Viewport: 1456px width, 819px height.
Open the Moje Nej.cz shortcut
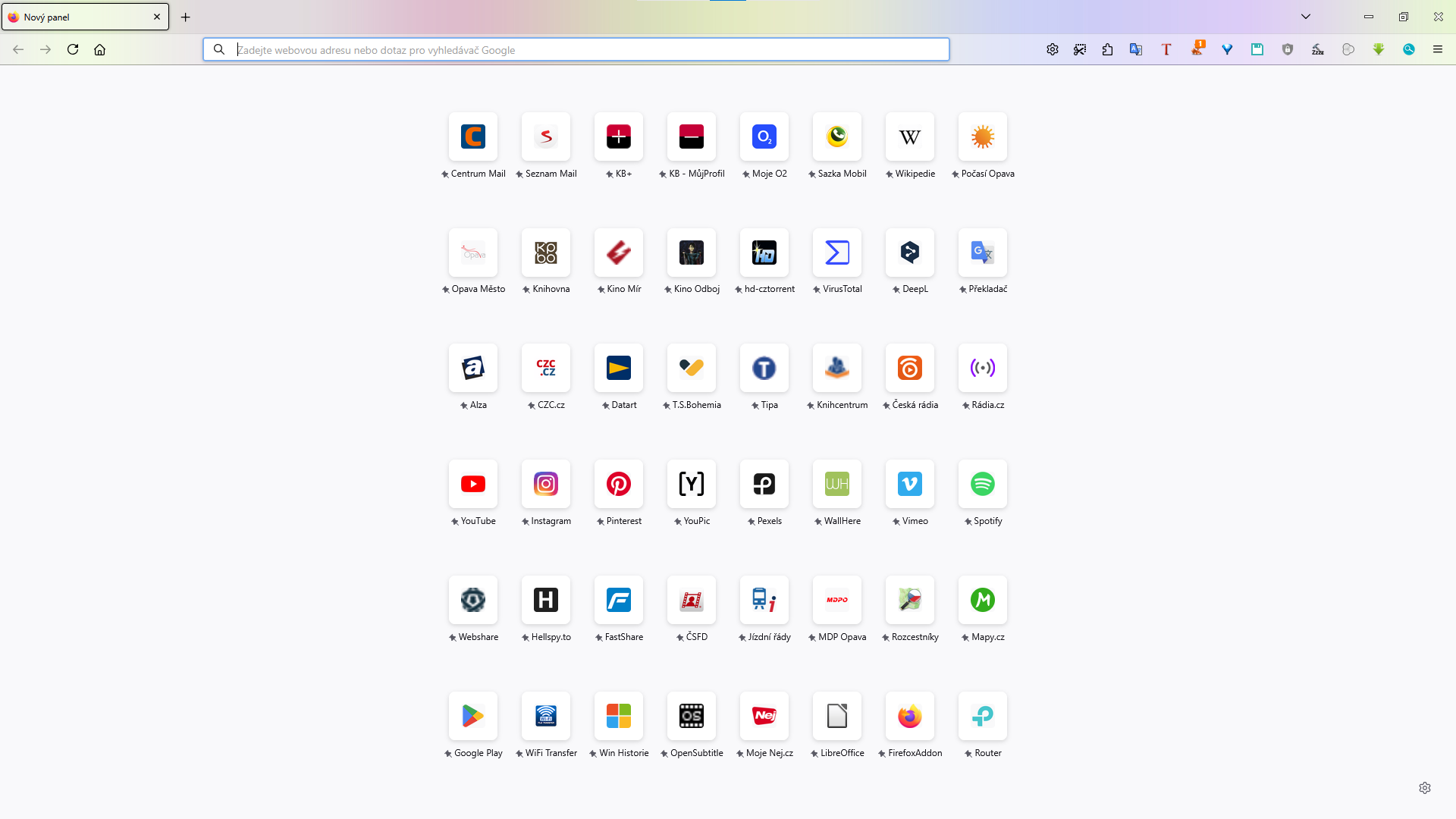tap(764, 717)
